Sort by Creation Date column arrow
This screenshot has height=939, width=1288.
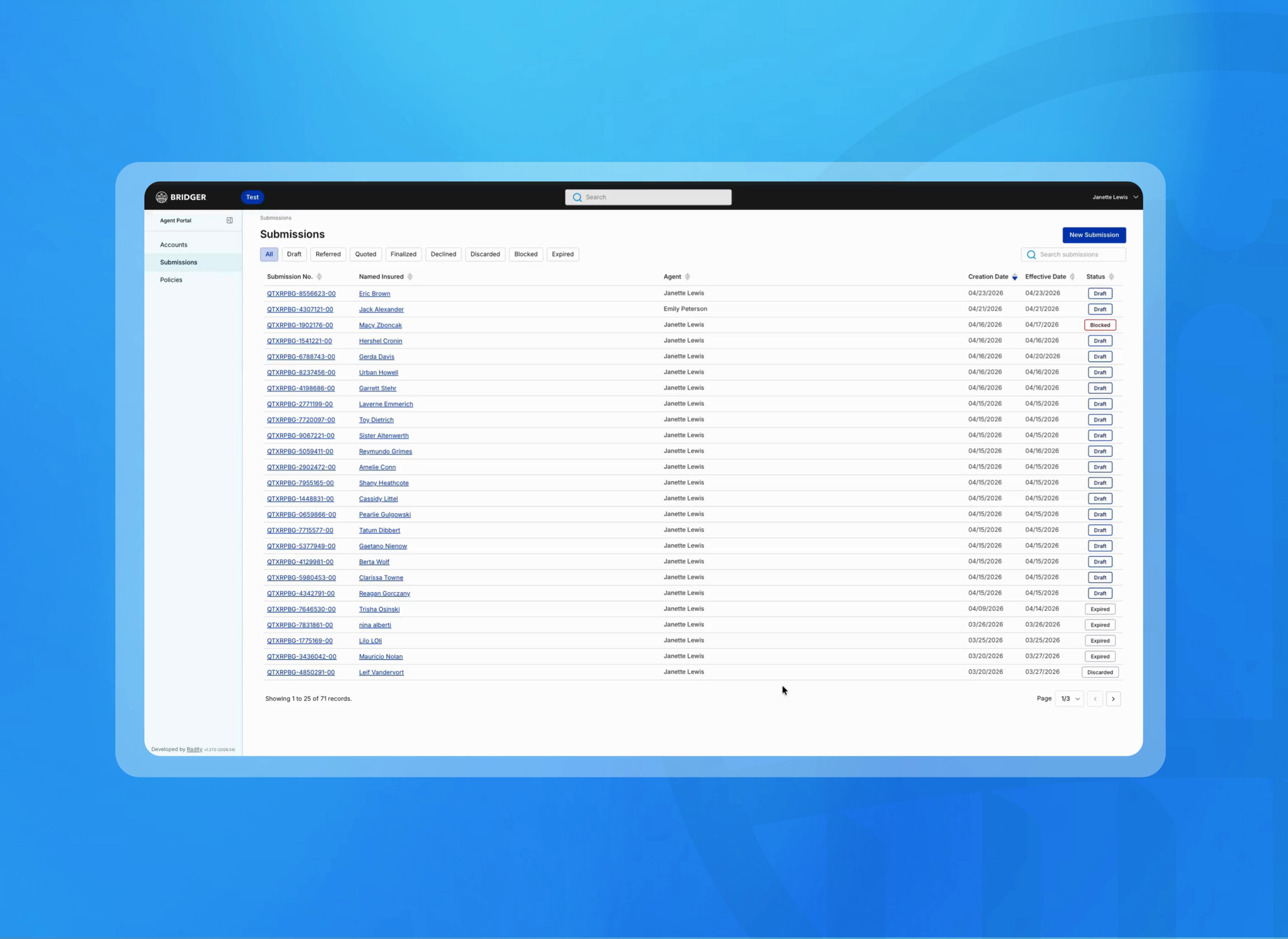tap(1015, 277)
